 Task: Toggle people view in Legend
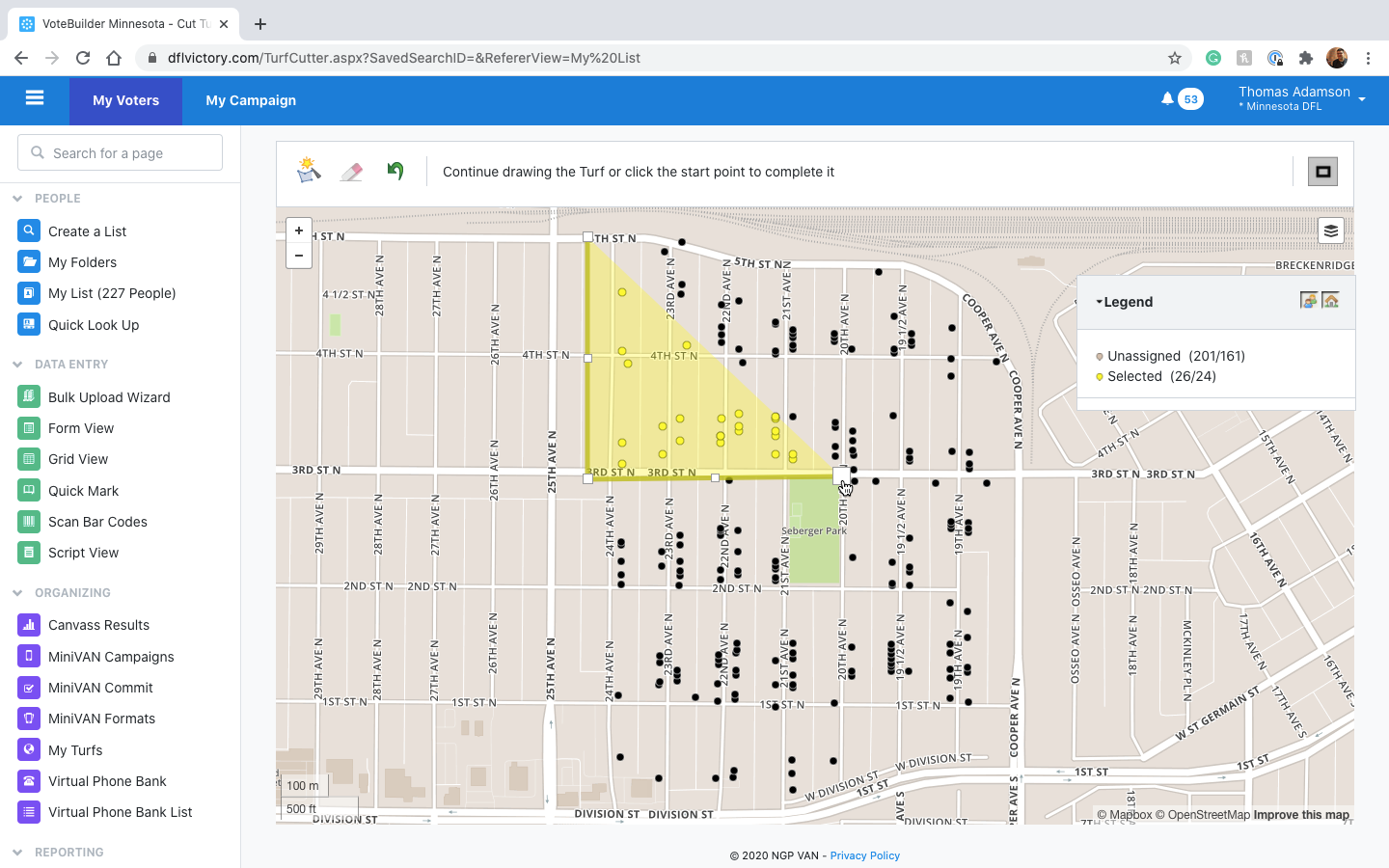click(1308, 301)
